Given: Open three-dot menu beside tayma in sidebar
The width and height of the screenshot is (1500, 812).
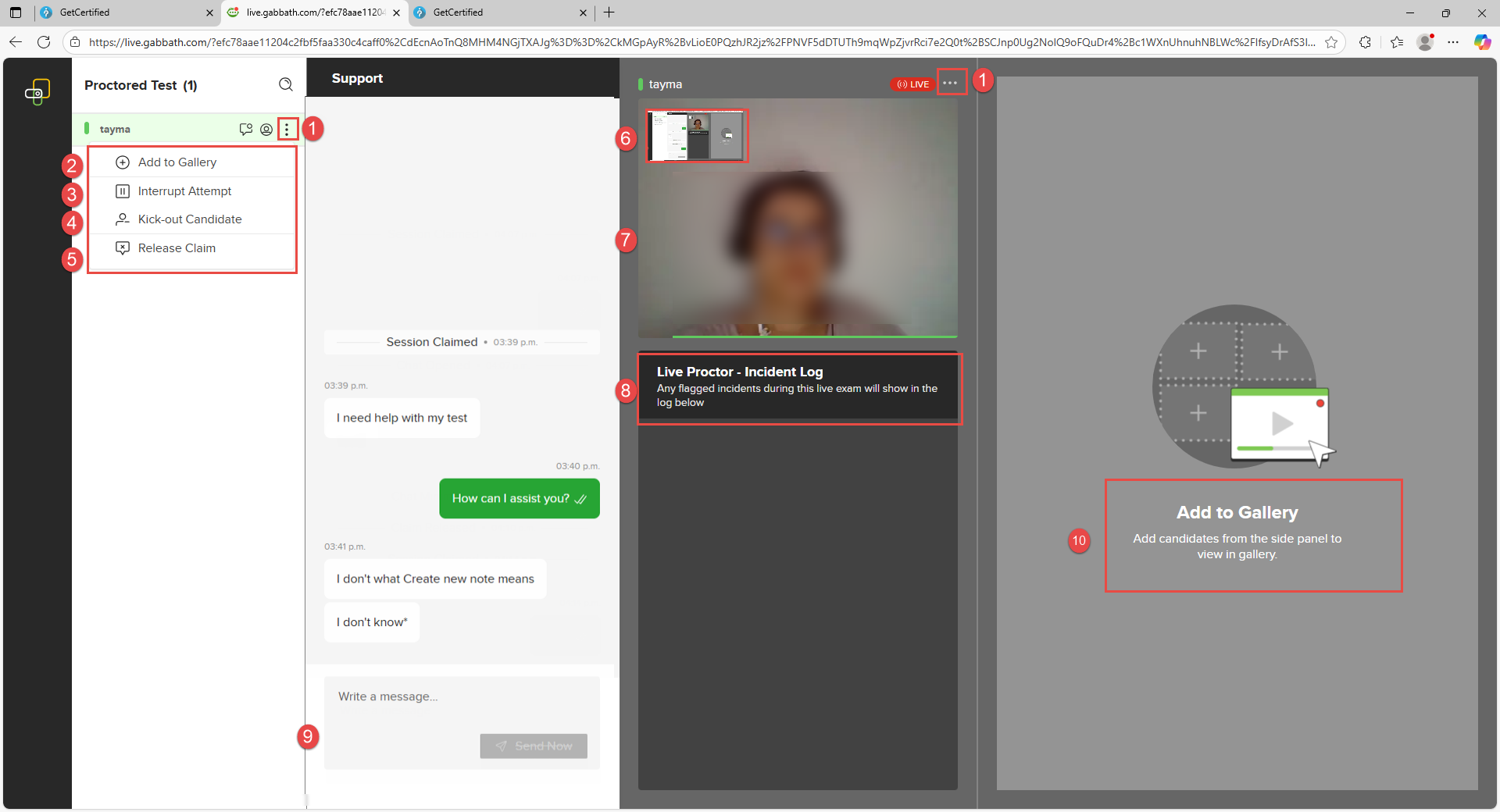Looking at the screenshot, I should (287, 130).
